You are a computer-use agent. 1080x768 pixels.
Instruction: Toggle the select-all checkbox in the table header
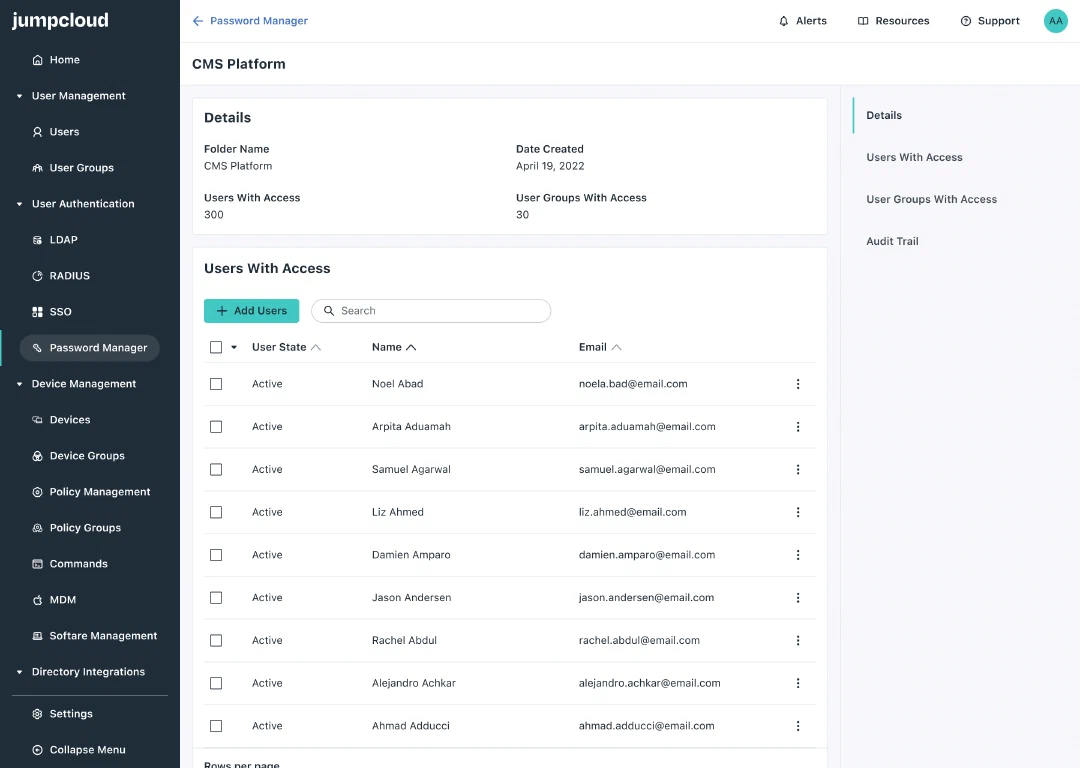pos(216,347)
